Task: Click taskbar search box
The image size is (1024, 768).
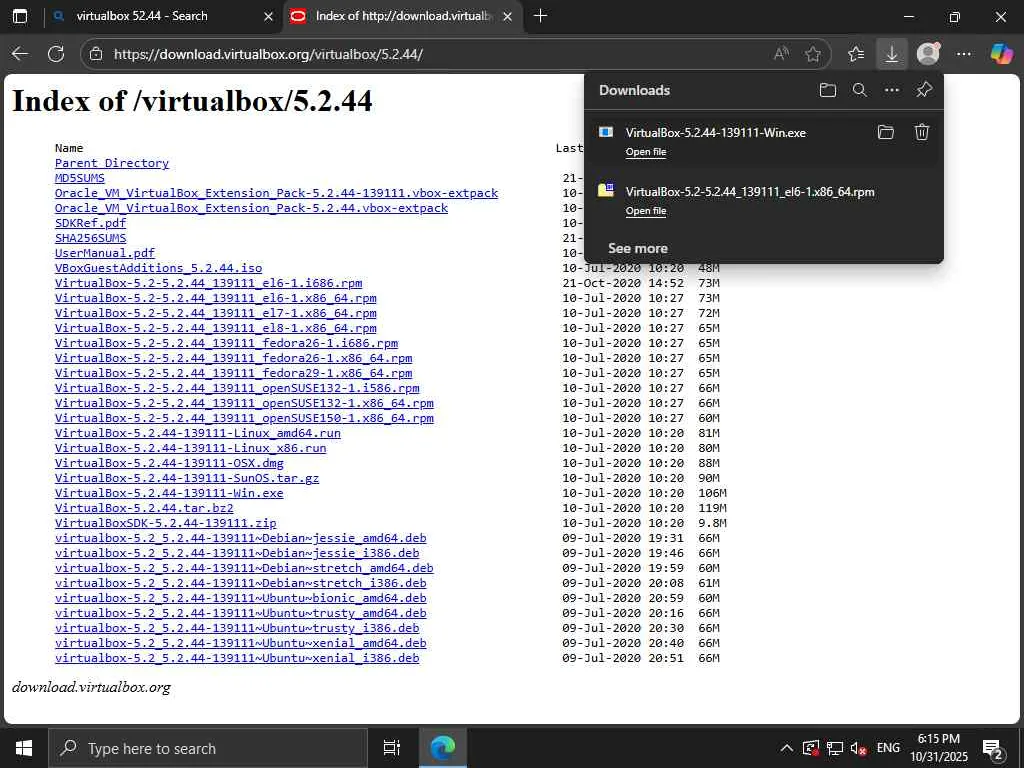Action: coord(208,748)
